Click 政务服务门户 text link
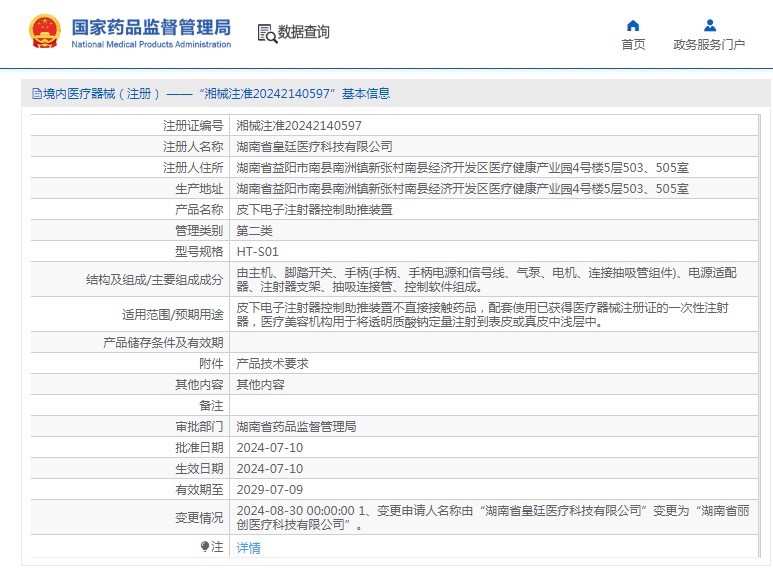The width and height of the screenshot is (773, 571). click(x=709, y=44)
